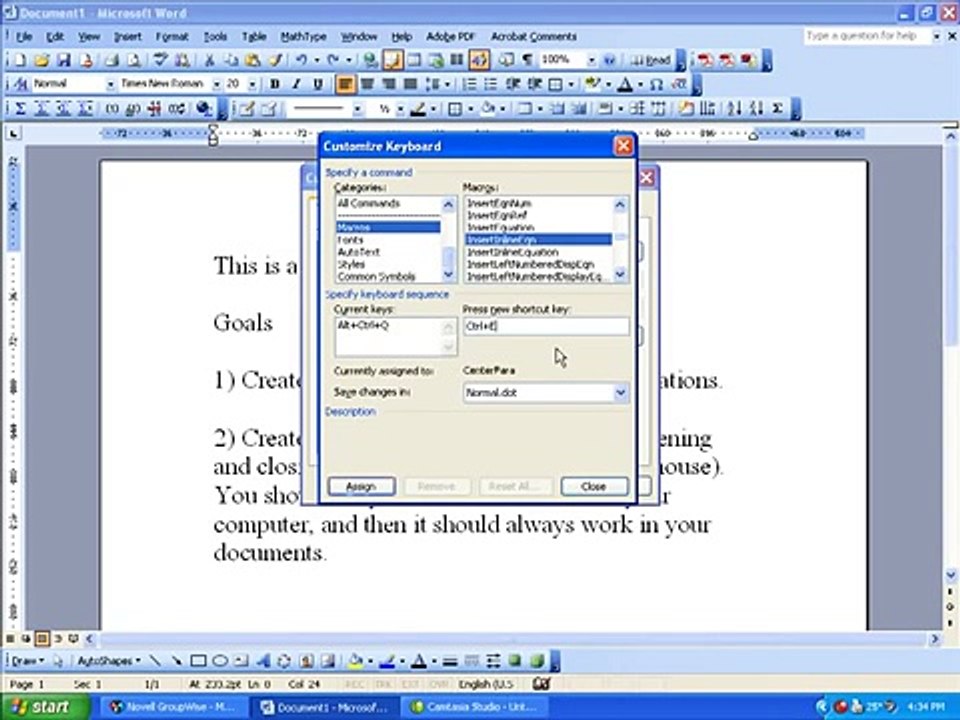Screen dimensions: 960x720
Task: Click the Assign button
Action: click(361, 486)
